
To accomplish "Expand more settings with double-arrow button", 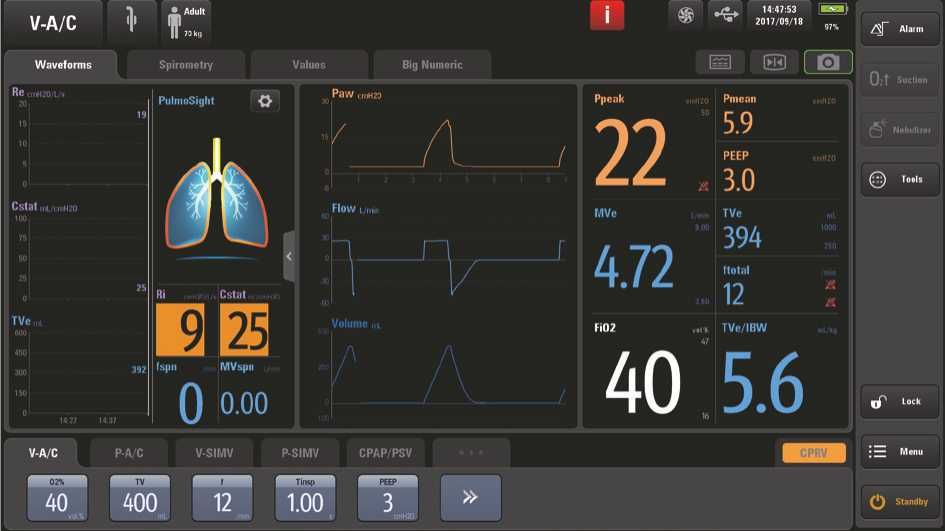I will (470, 497).
